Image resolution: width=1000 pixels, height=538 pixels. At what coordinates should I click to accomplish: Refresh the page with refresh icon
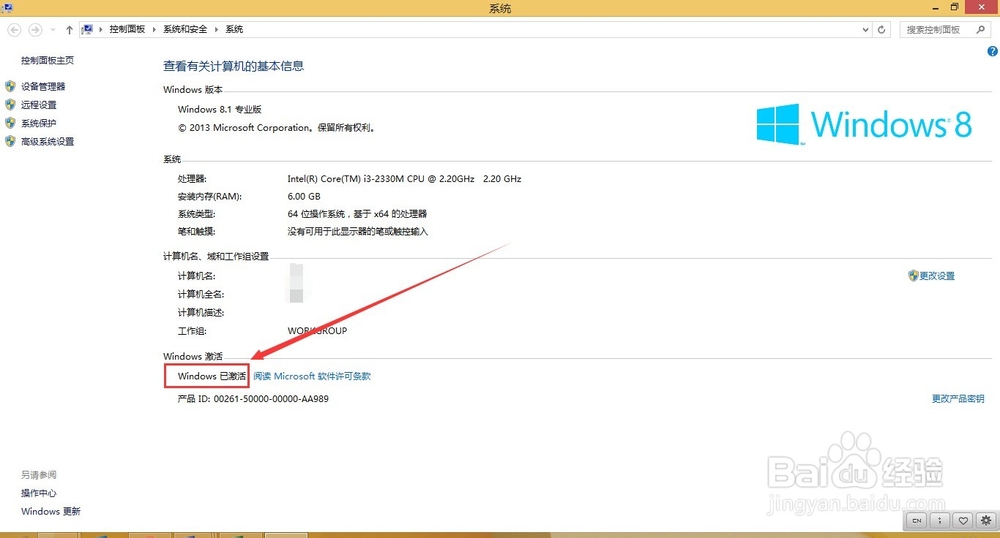coord(881,29)
